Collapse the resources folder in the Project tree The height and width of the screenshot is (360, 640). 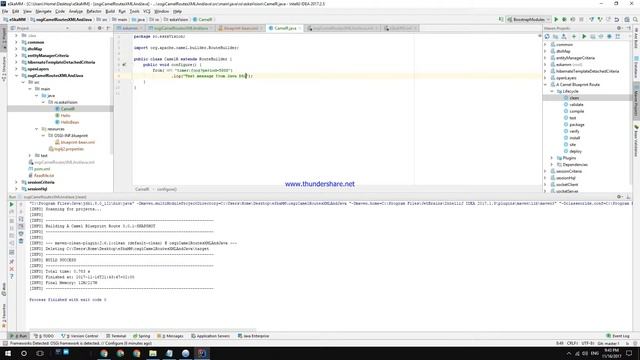(36, 129)
